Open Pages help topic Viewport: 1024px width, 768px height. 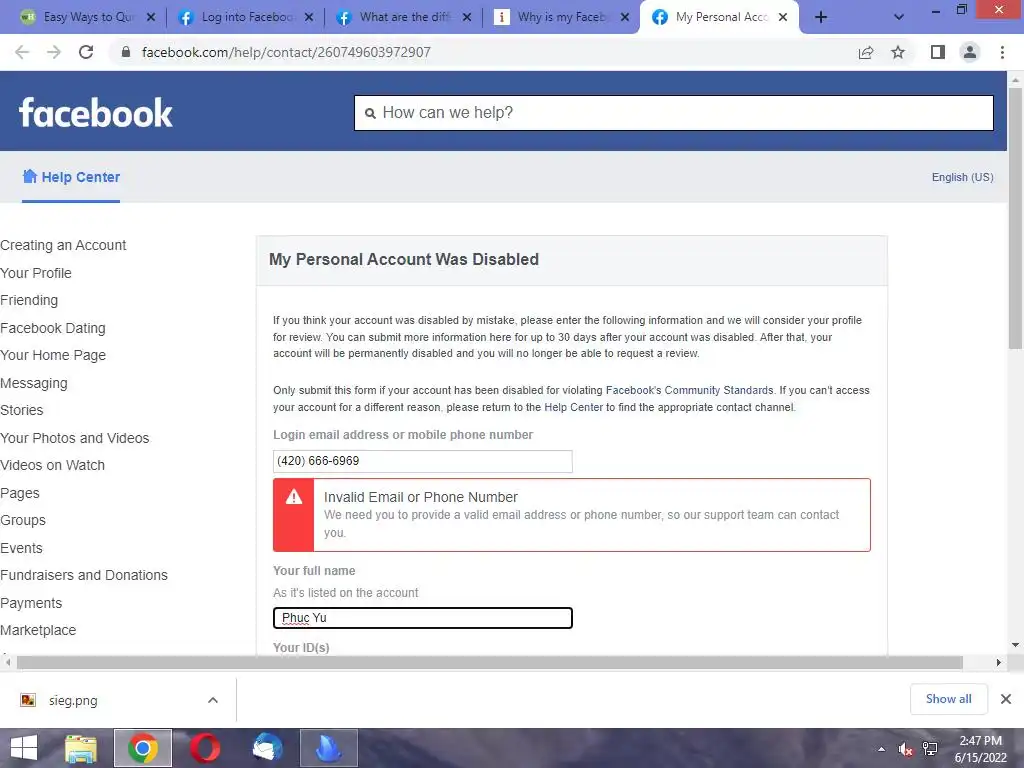point(20,493)
